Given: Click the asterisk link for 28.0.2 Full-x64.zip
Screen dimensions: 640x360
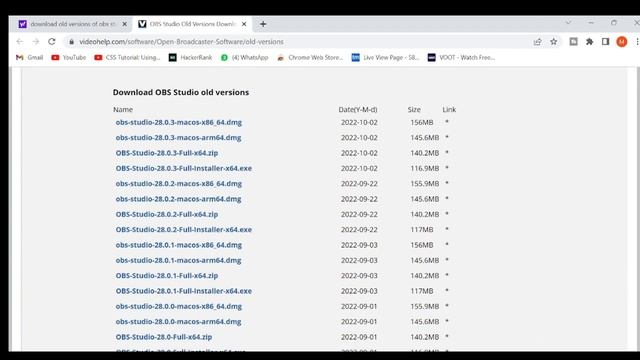Looking at the screenshot, I should click(447, 214).
